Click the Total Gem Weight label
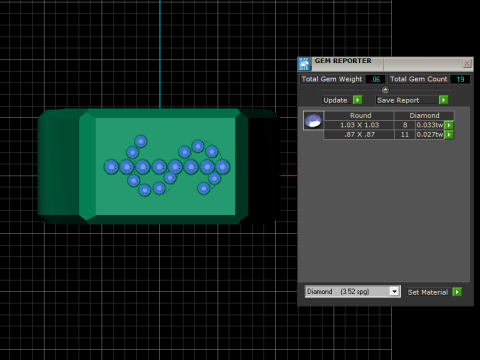This screenshot has height=360, width=480. 332,79
